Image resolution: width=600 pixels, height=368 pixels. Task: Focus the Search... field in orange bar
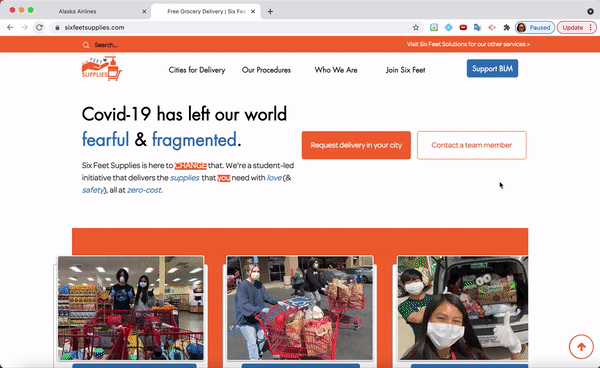click(x=106, y=45)
